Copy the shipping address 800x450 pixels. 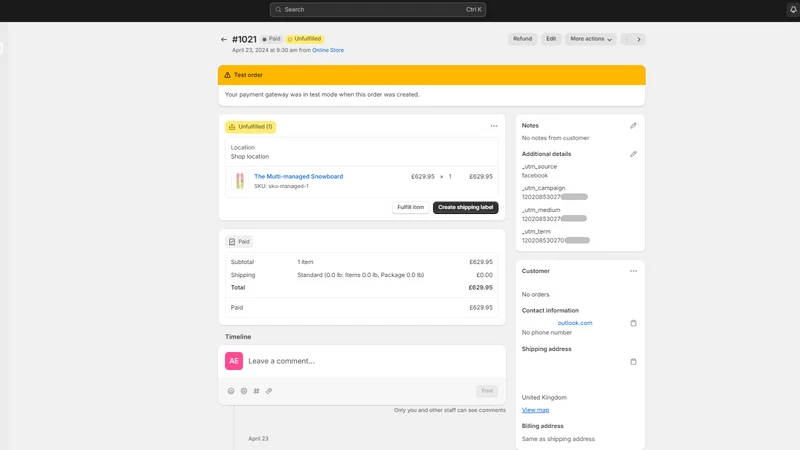[x=633, y=362]
